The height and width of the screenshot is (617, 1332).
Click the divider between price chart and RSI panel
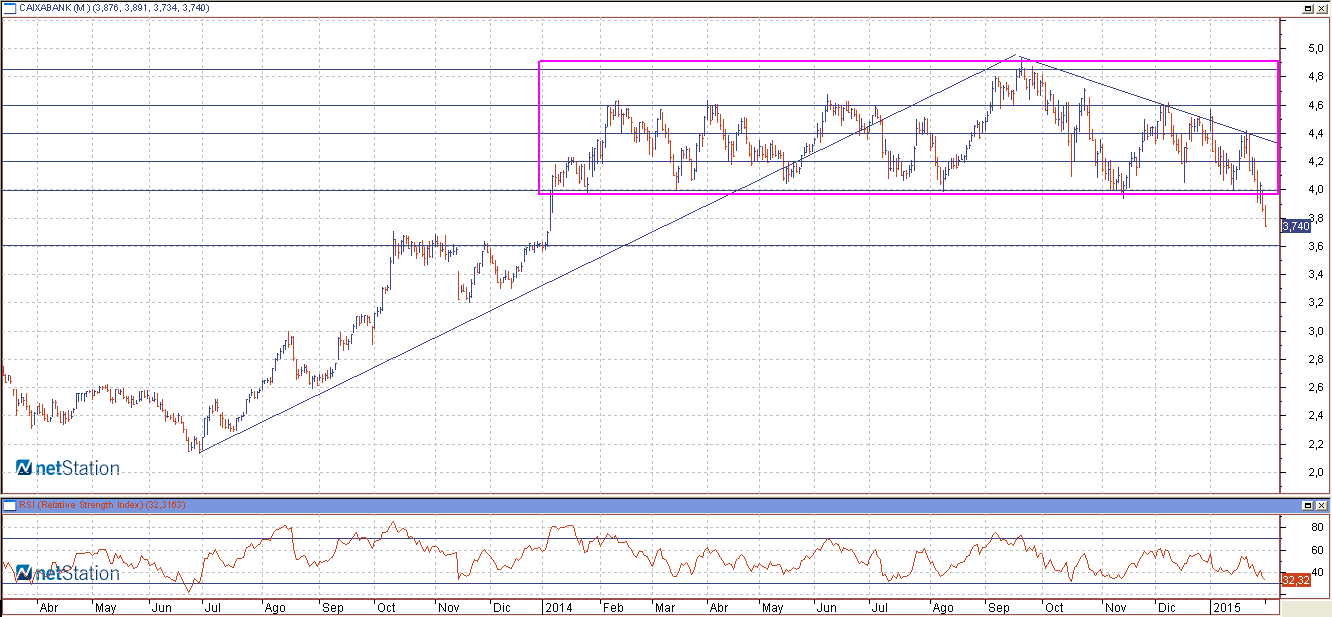640,495
